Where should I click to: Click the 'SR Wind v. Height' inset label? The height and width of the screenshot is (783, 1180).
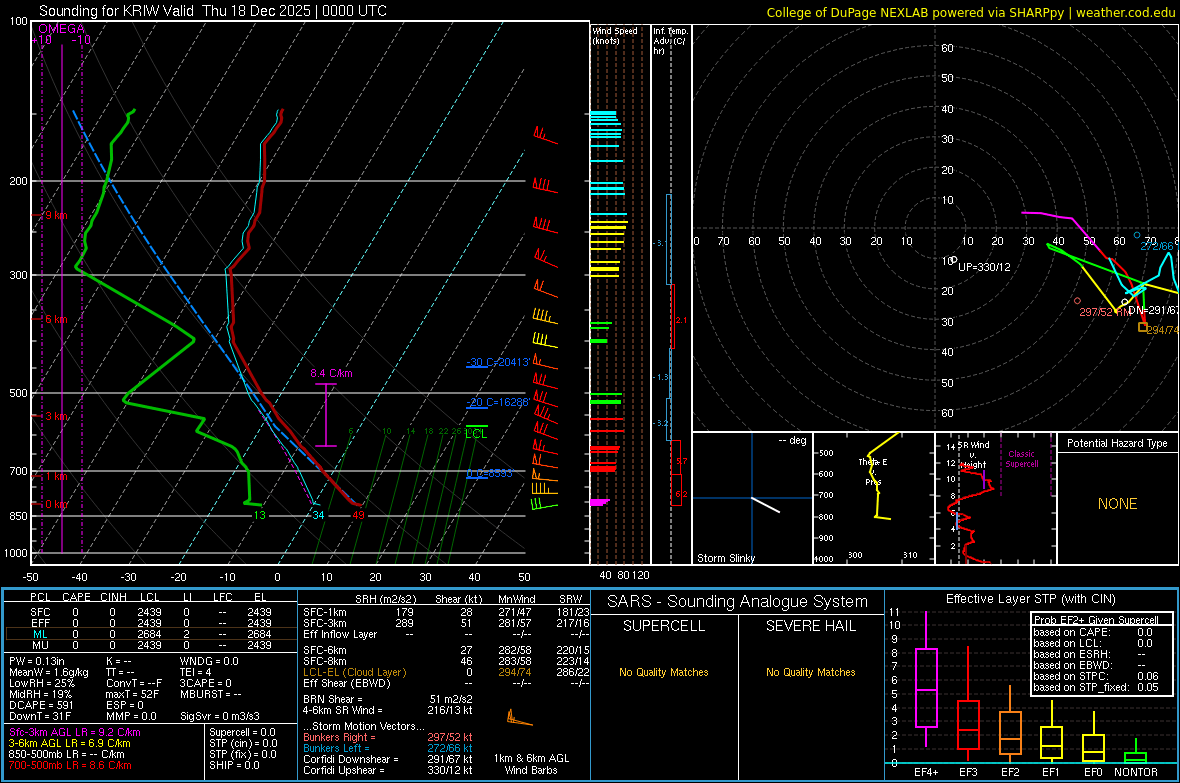tap(974, 455)
